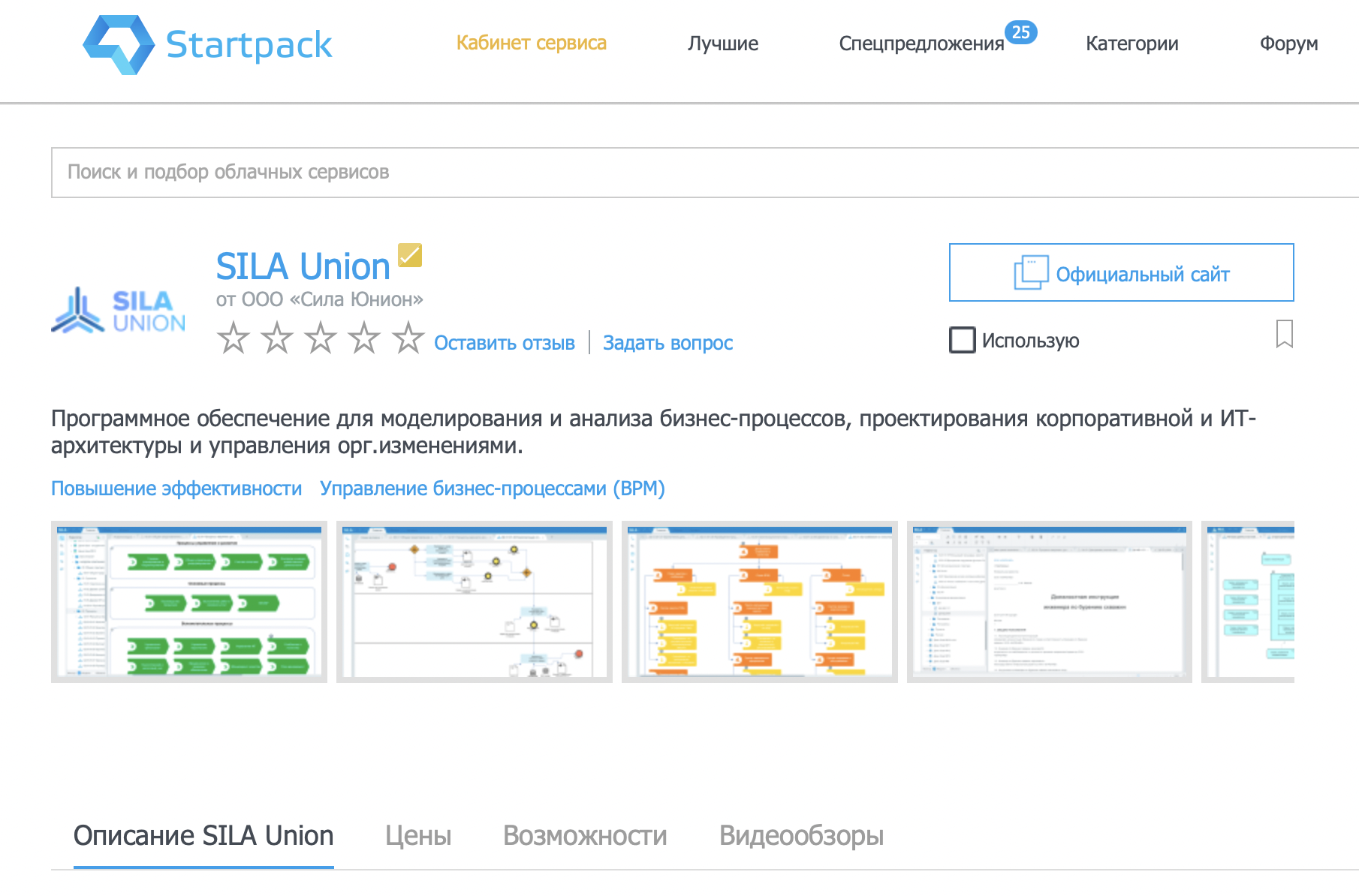Rate the service with the middle star

tap(321, 340)
